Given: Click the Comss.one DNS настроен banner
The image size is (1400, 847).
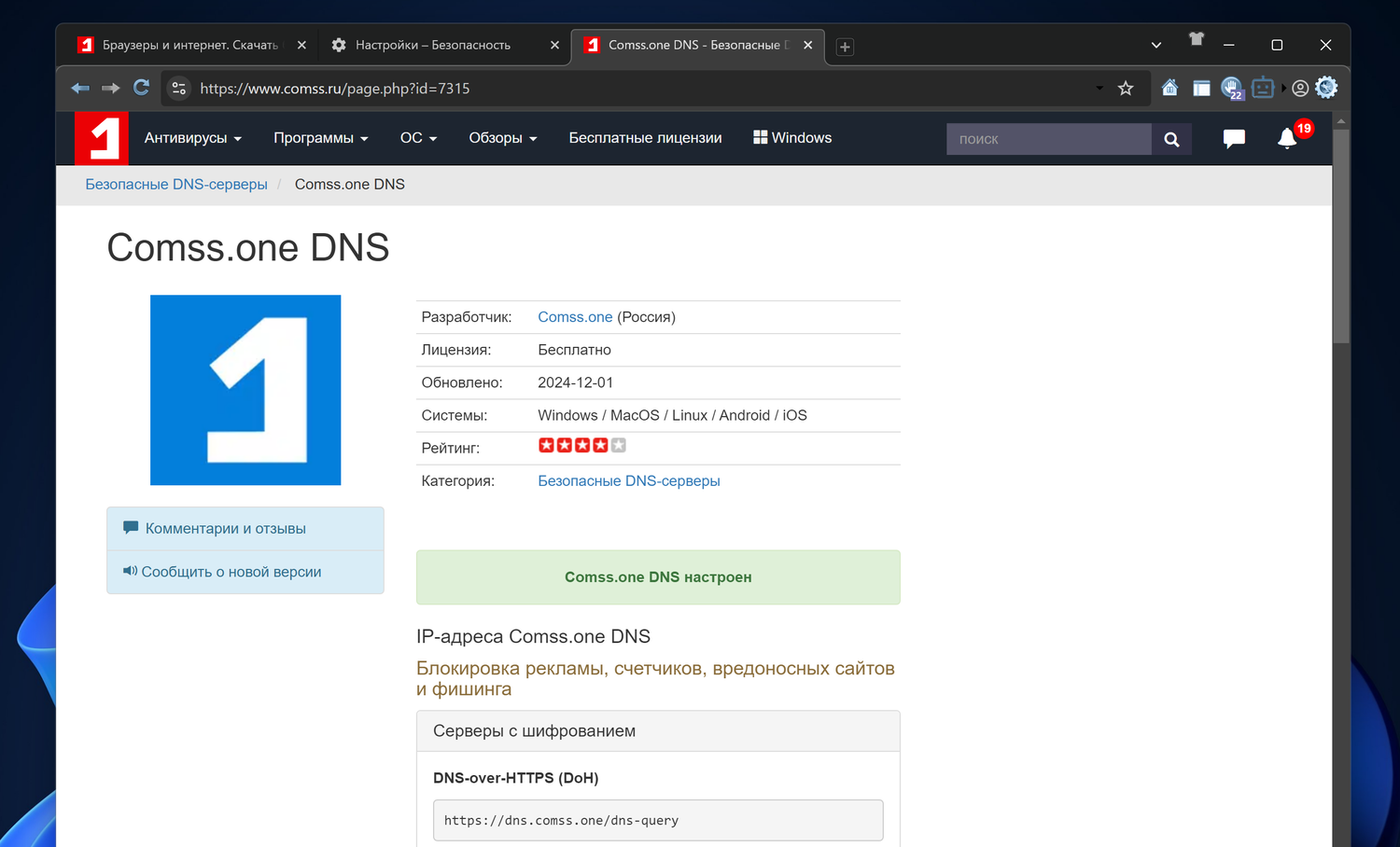Looking at the screenshot, I should click(x=658, y=577).
